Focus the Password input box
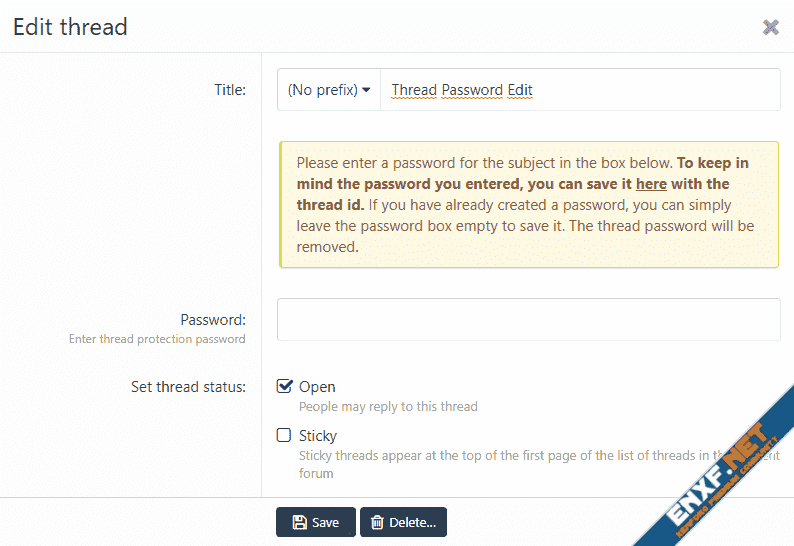 528,320
